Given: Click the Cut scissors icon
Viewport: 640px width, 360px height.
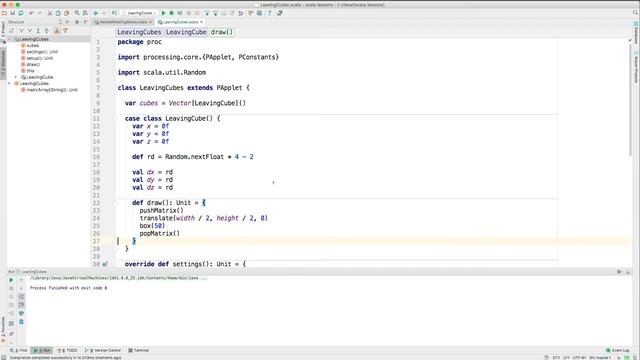Looking at the screenshot, I should pos(50,13).
